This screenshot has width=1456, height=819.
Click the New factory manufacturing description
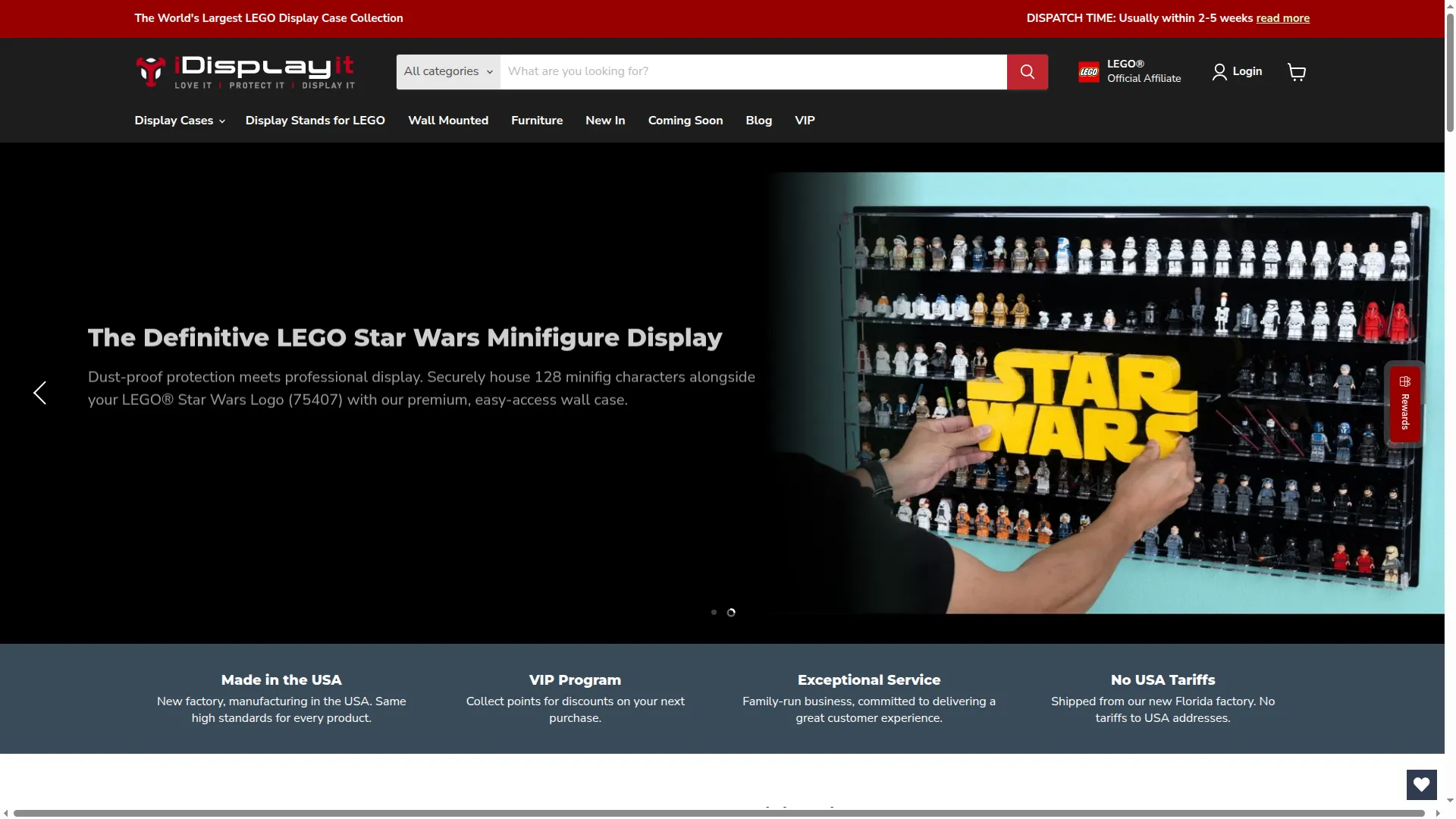click(281, 710)
